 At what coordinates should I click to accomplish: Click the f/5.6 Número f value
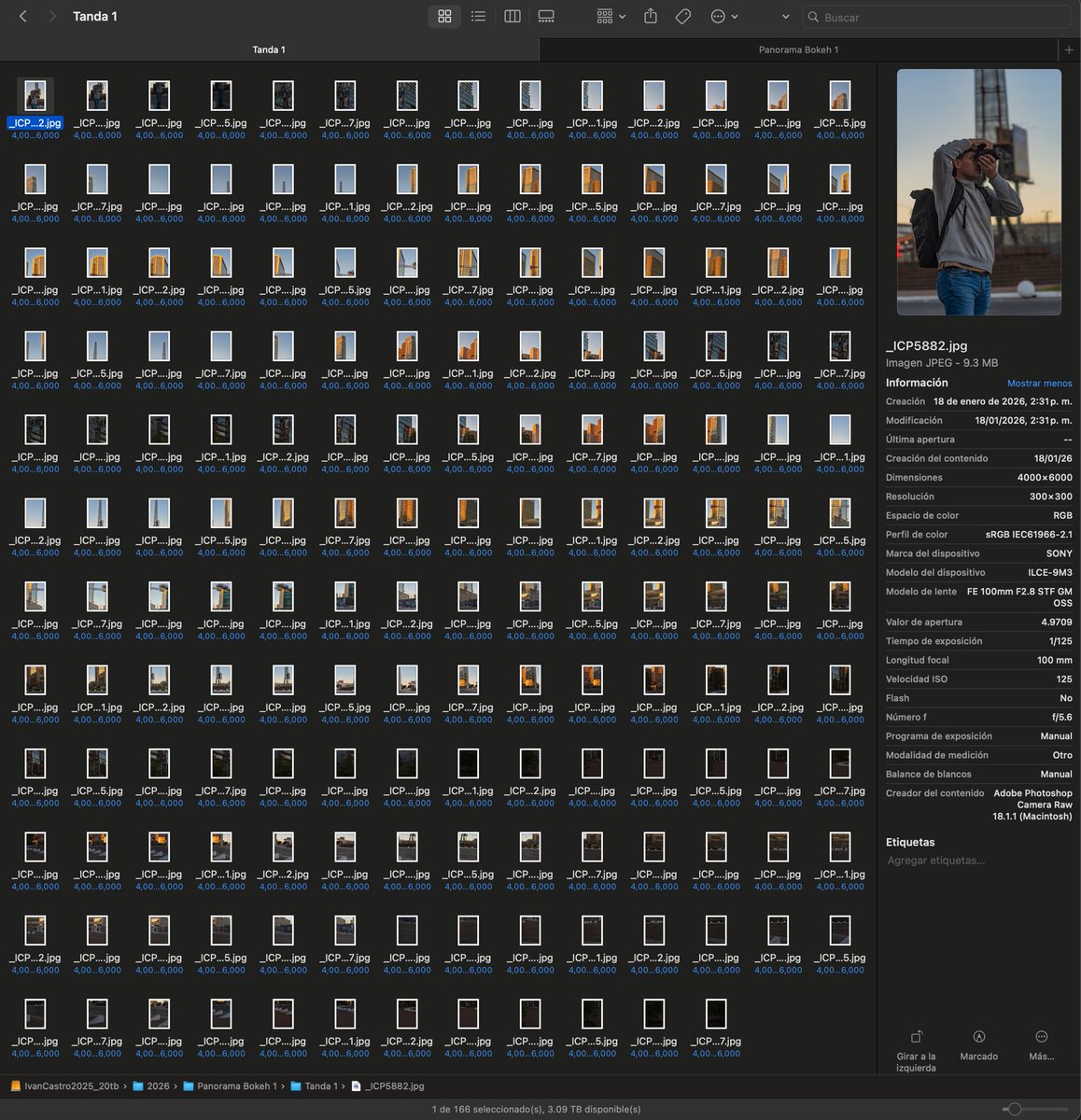pyautogui.click(x=1062, y=717)
